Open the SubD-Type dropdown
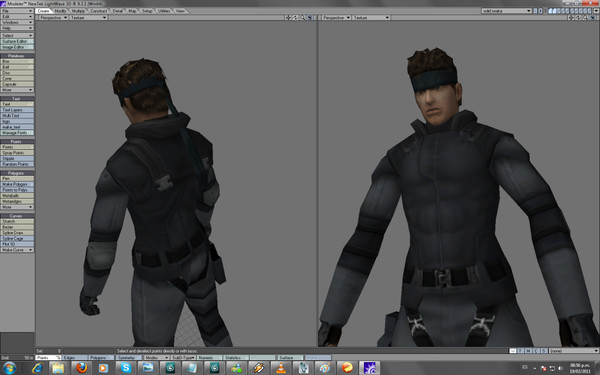Screen dimensions: 600x375 pyautogui.click(x=183, y=357)
